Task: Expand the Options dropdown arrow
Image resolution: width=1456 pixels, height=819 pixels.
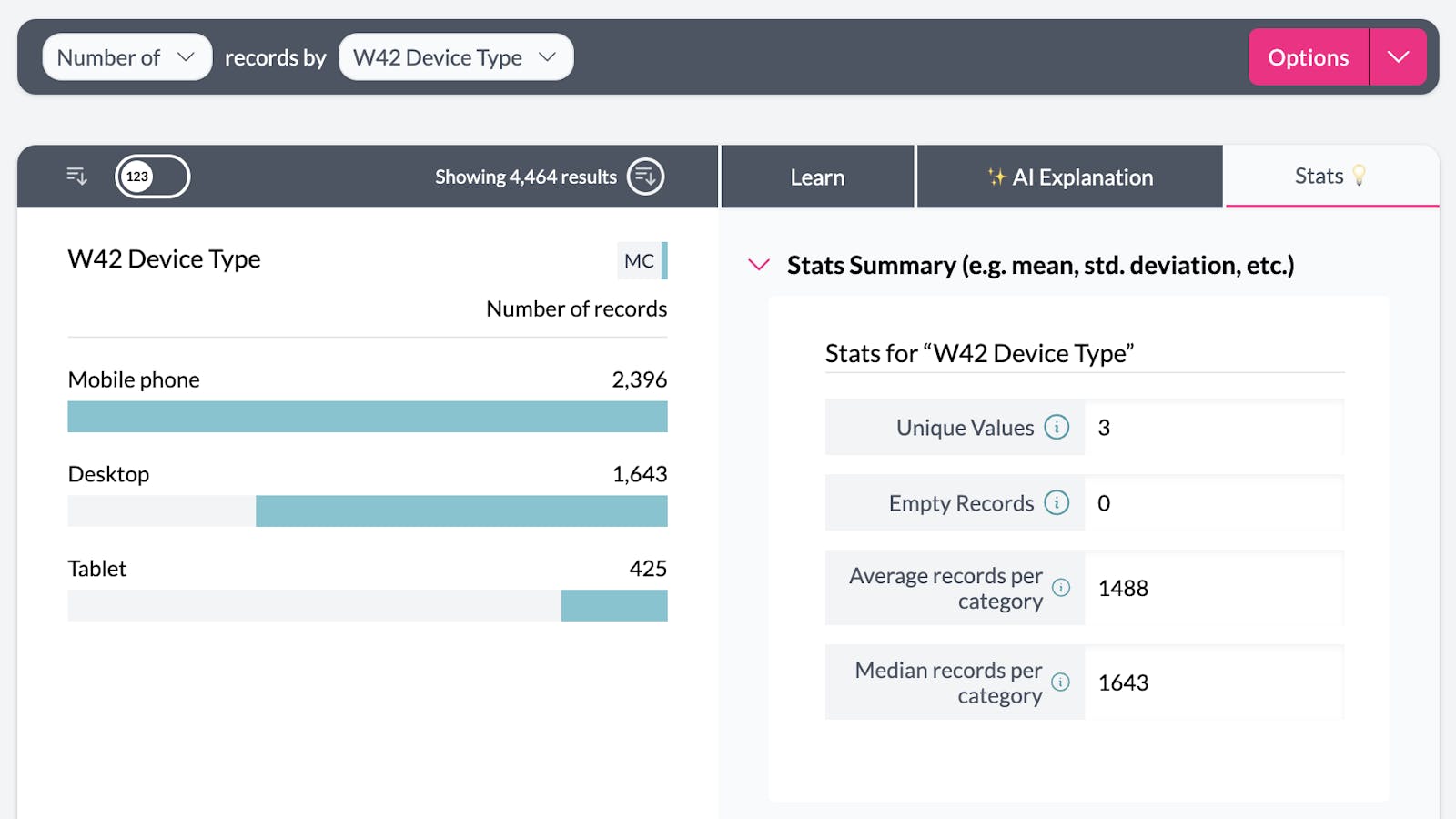Action: [1398, 57]
